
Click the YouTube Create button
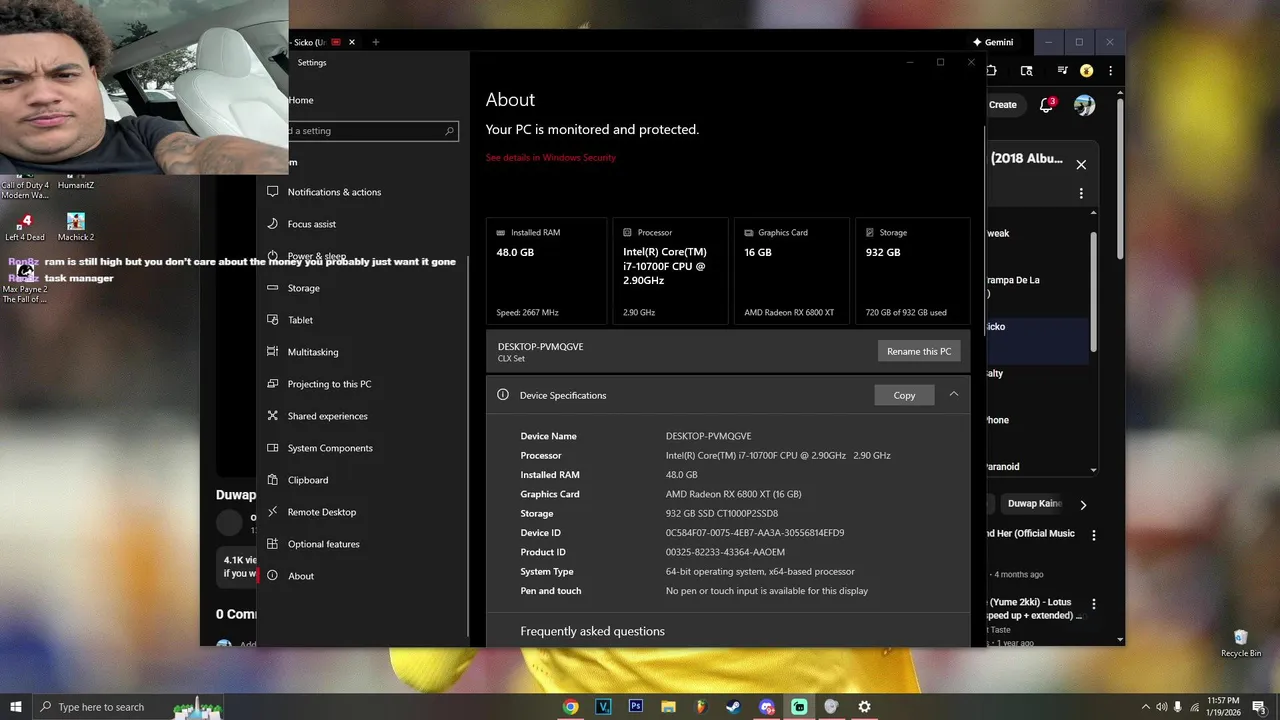pyautogui.click(x=1002, y=105)
